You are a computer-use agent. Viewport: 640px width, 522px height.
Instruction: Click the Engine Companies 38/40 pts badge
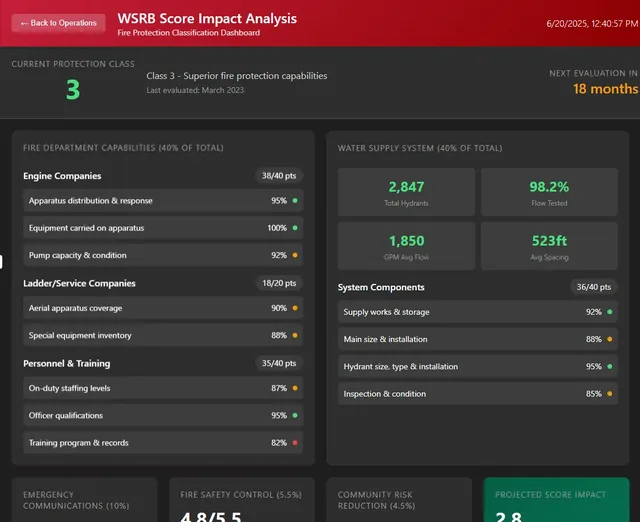(279, 175)
